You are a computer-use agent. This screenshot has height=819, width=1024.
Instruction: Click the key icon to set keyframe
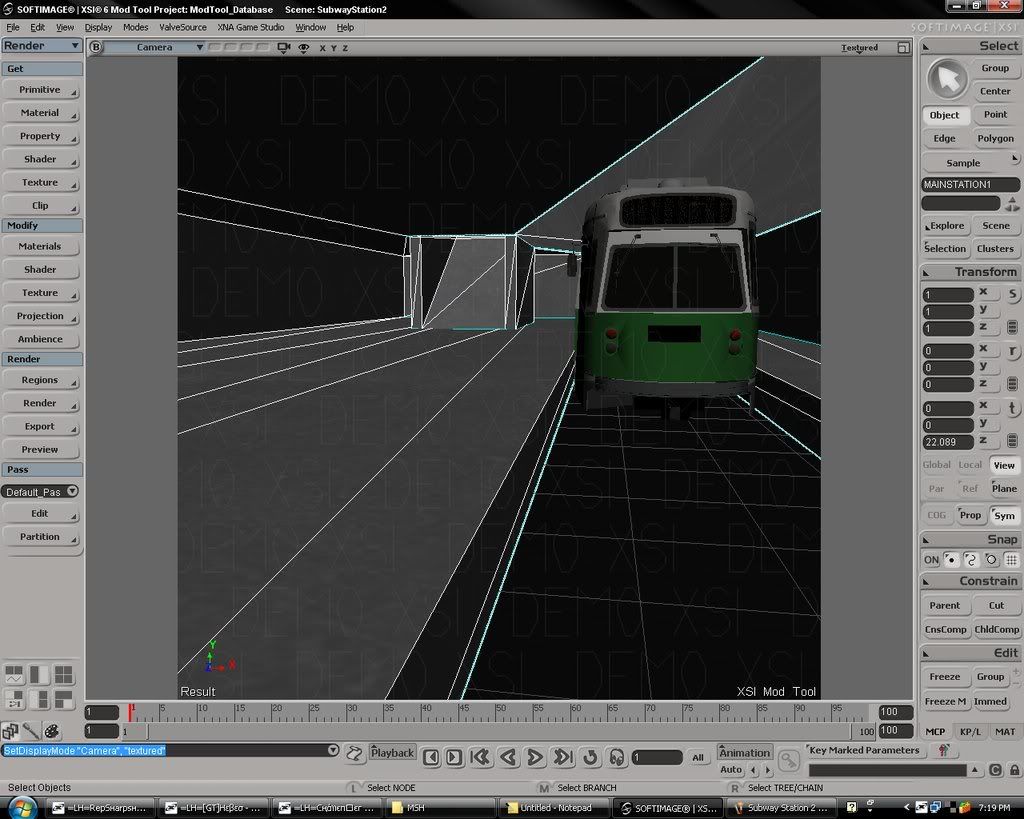point(788,760)
